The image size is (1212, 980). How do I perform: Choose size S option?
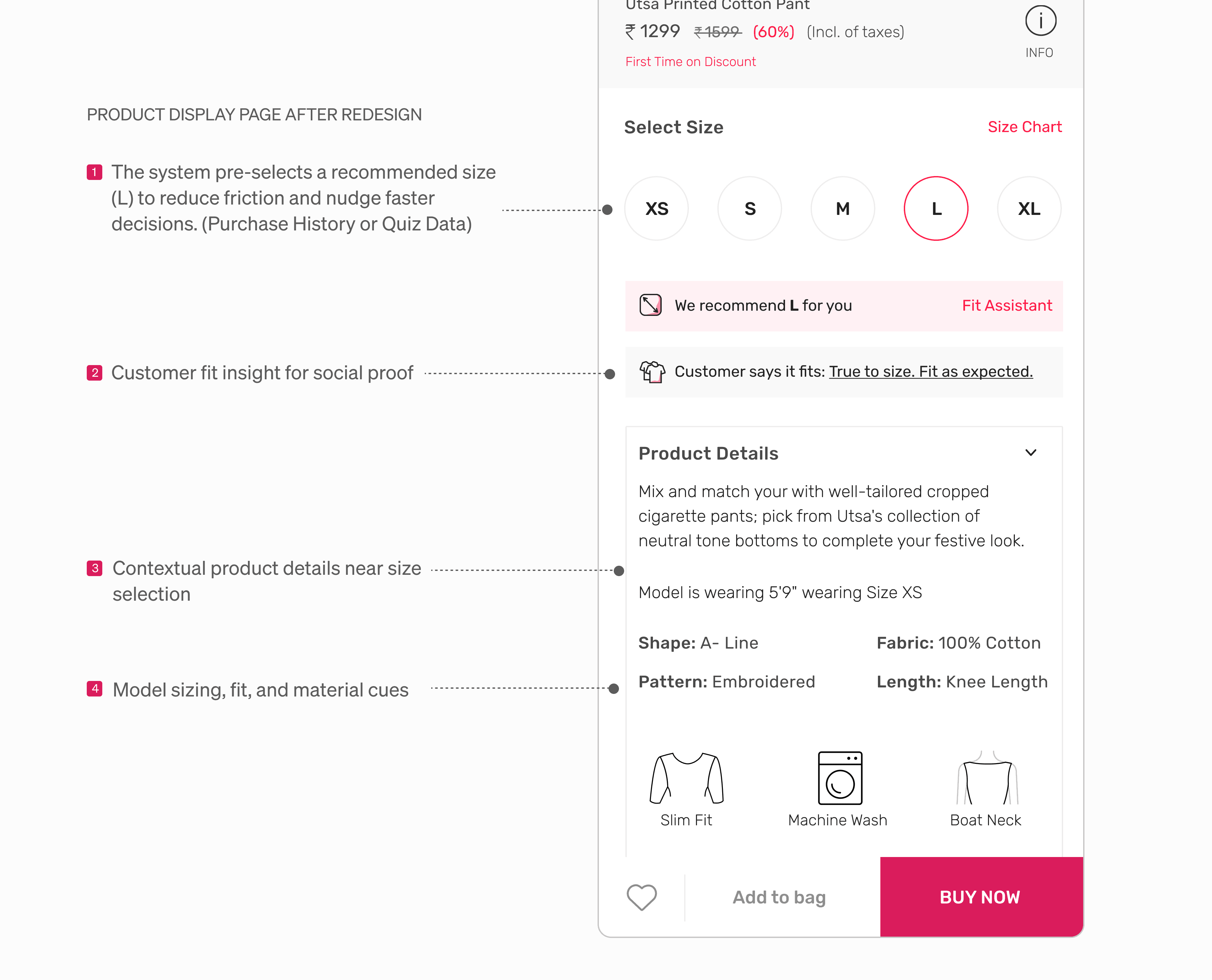pyautogui.click(x=750, y=209)
